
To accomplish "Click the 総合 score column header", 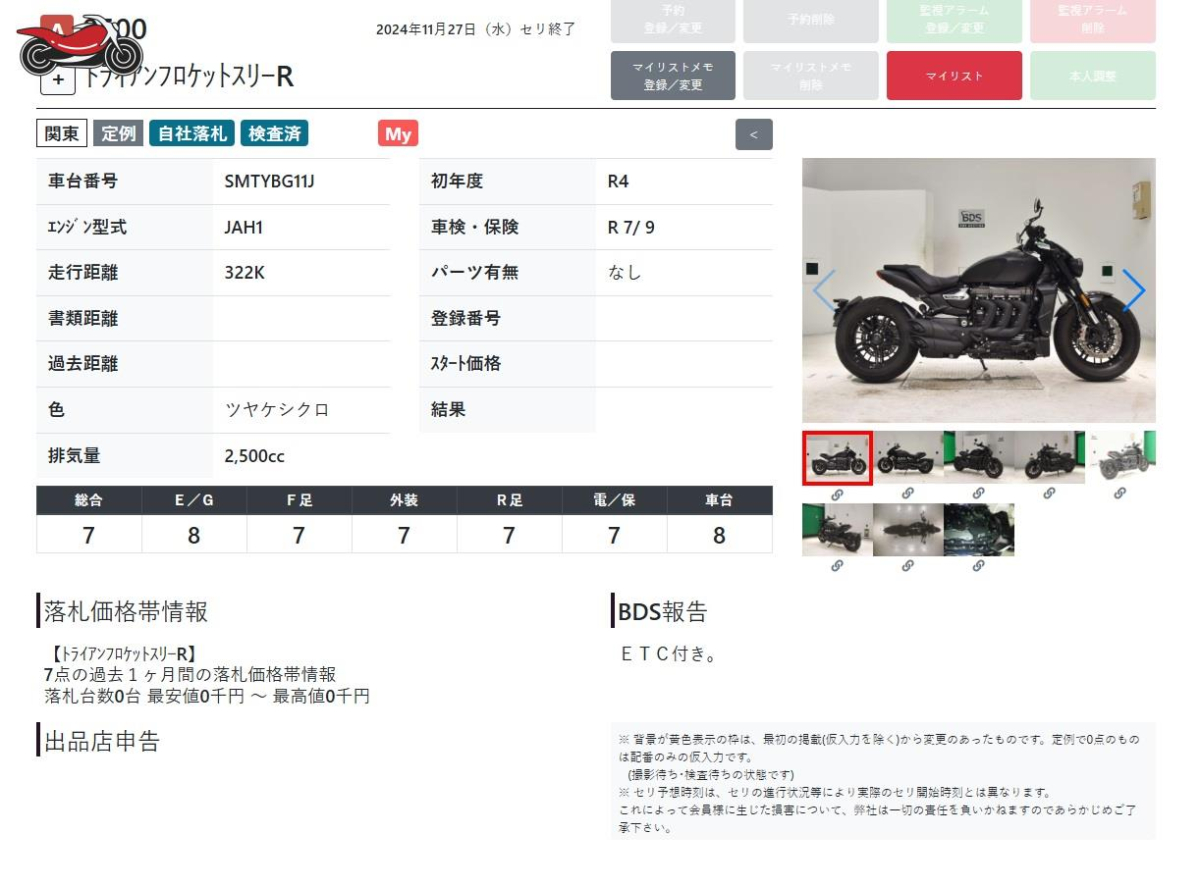I will click(89, 500).
